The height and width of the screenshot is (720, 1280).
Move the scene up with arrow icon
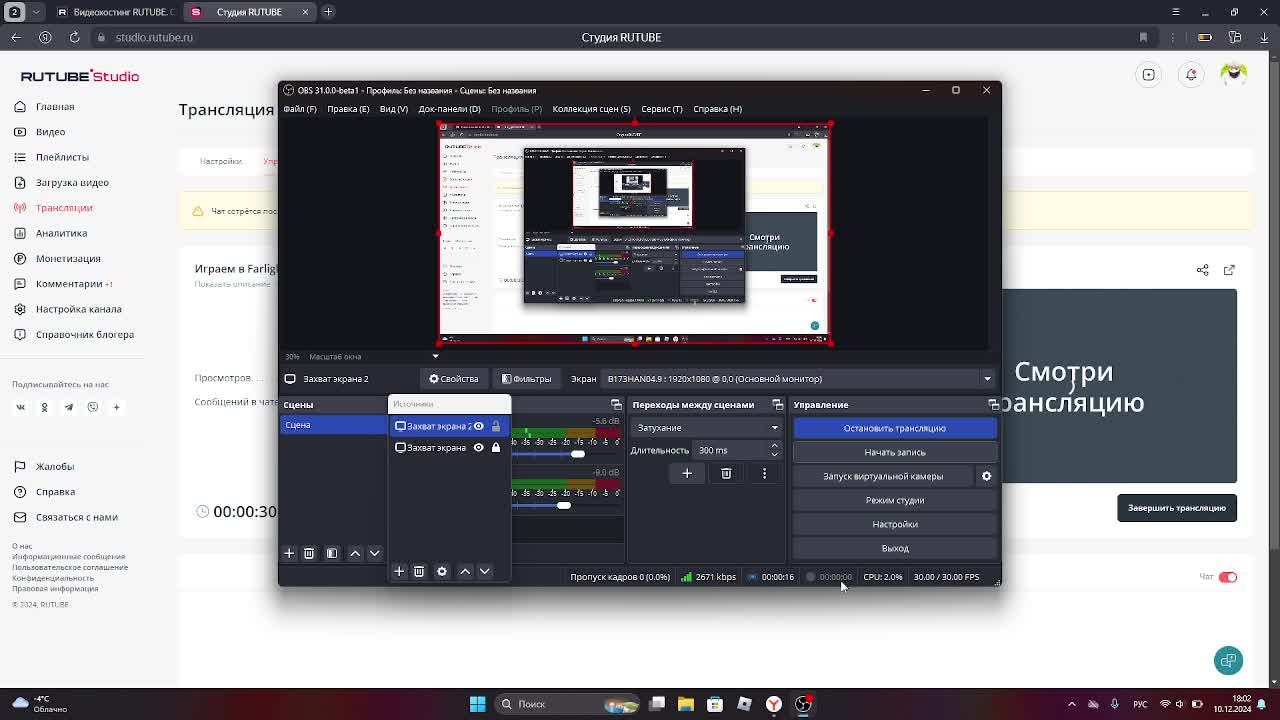pyautogui.click(x=355, y=553)
